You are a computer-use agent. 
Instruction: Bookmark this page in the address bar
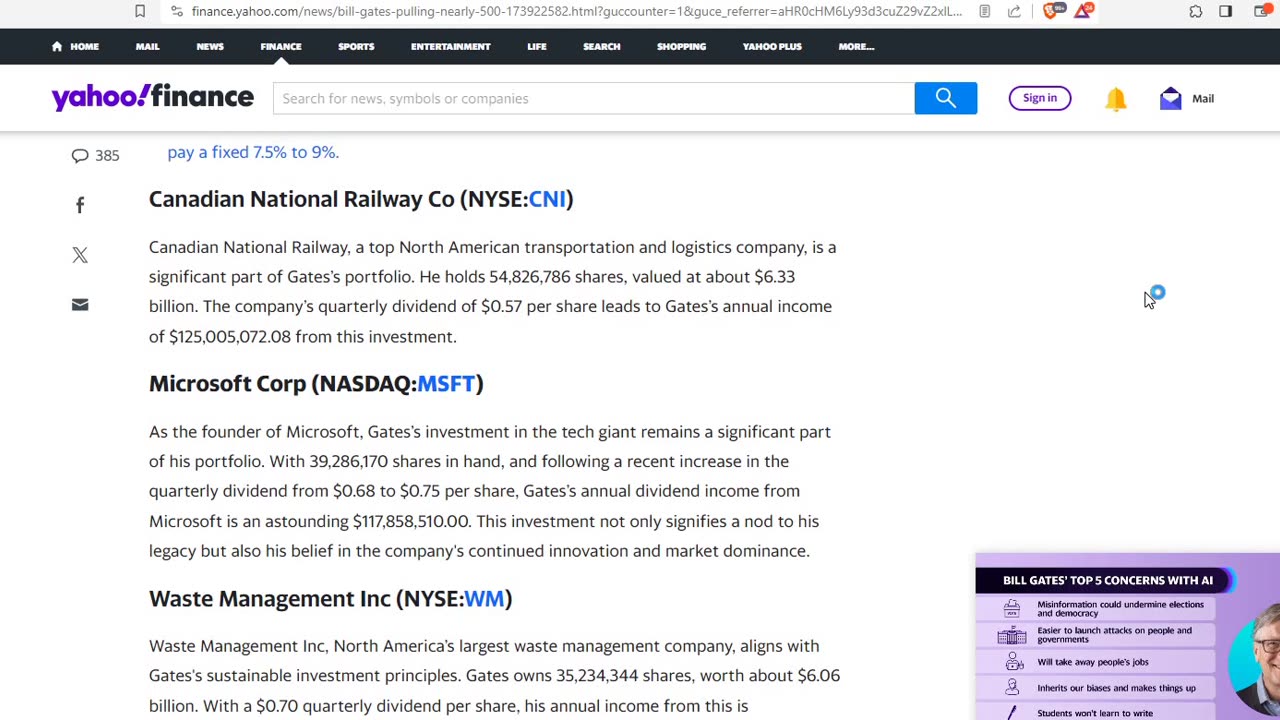point(140,11)
